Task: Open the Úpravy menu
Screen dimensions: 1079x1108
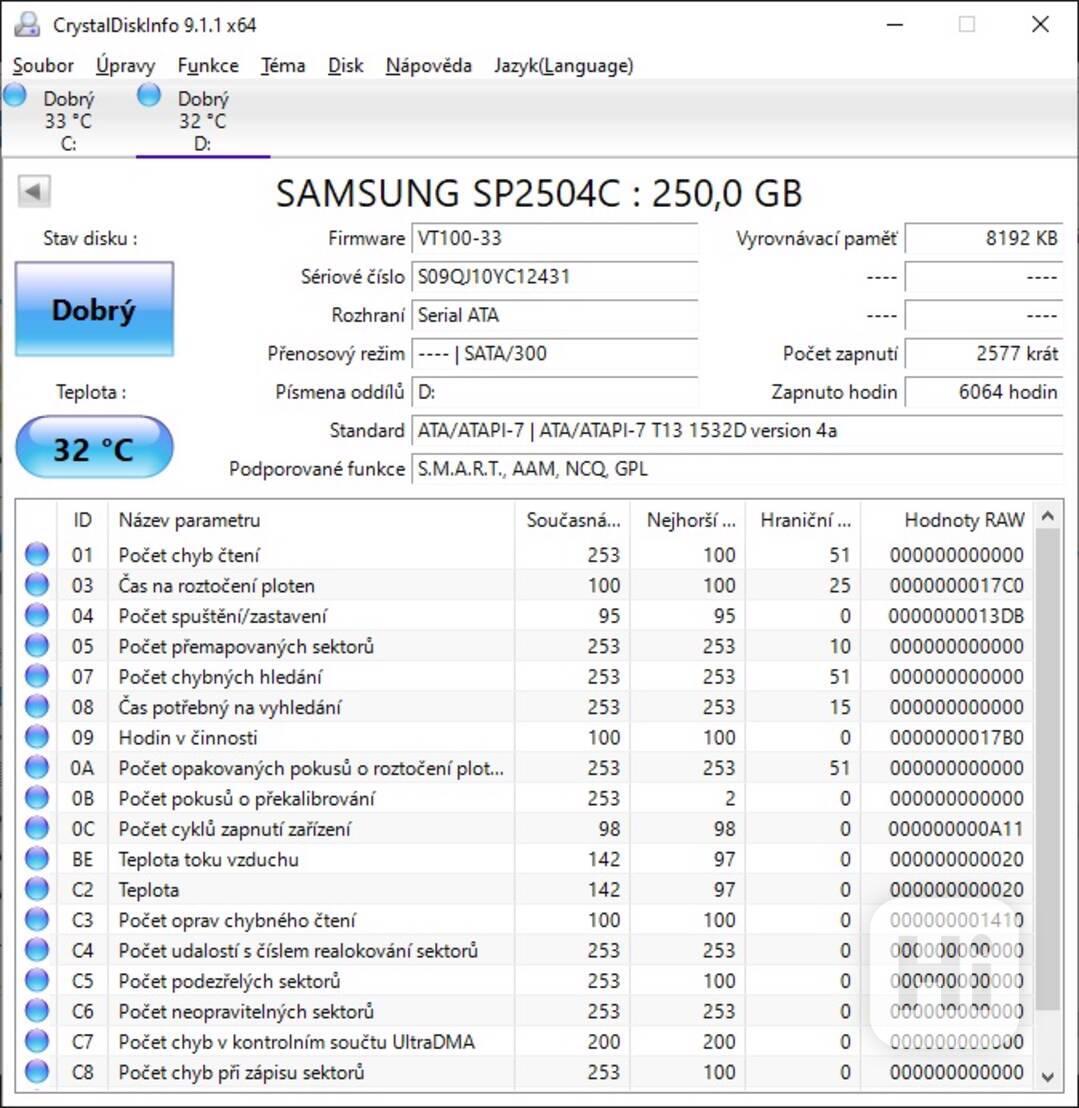Action: pyautogui.click(x=125, y=66)
